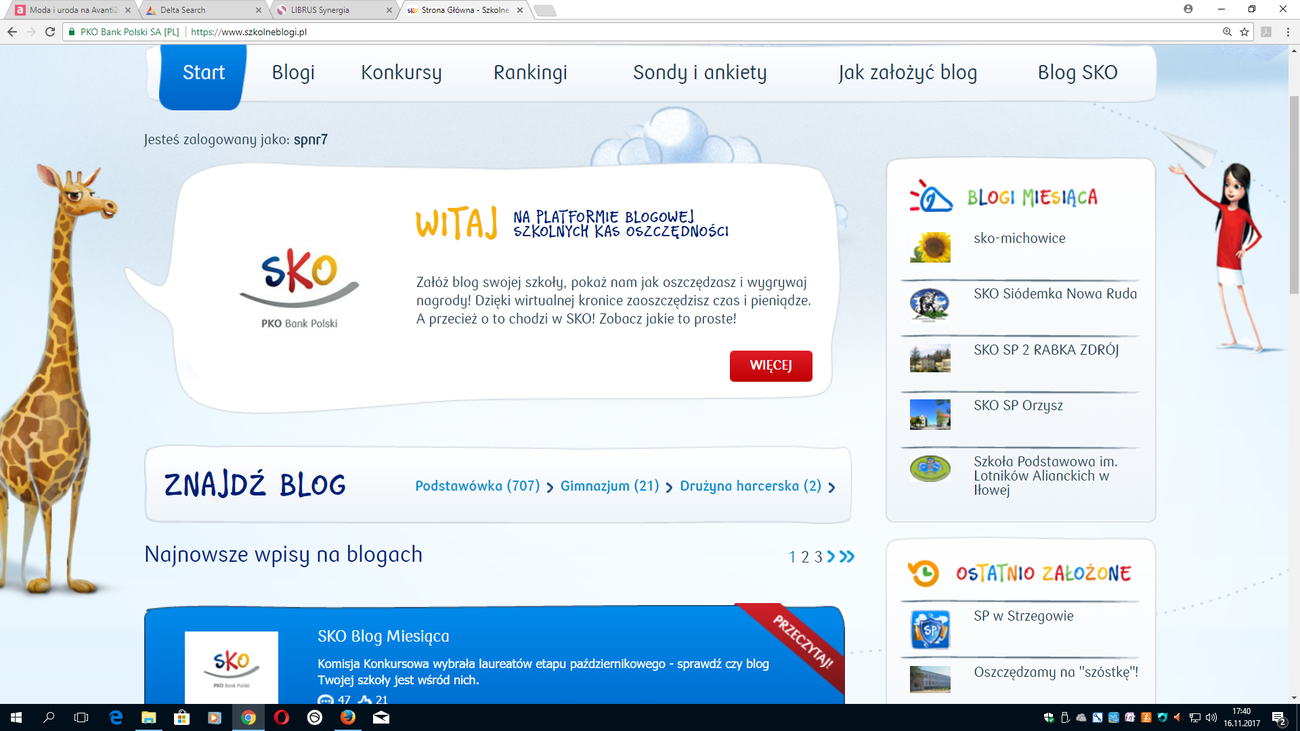Viewport: 1300px width, 731px height.
Task: Launch Firefox from the taskbar
Action: pos(347,718)
